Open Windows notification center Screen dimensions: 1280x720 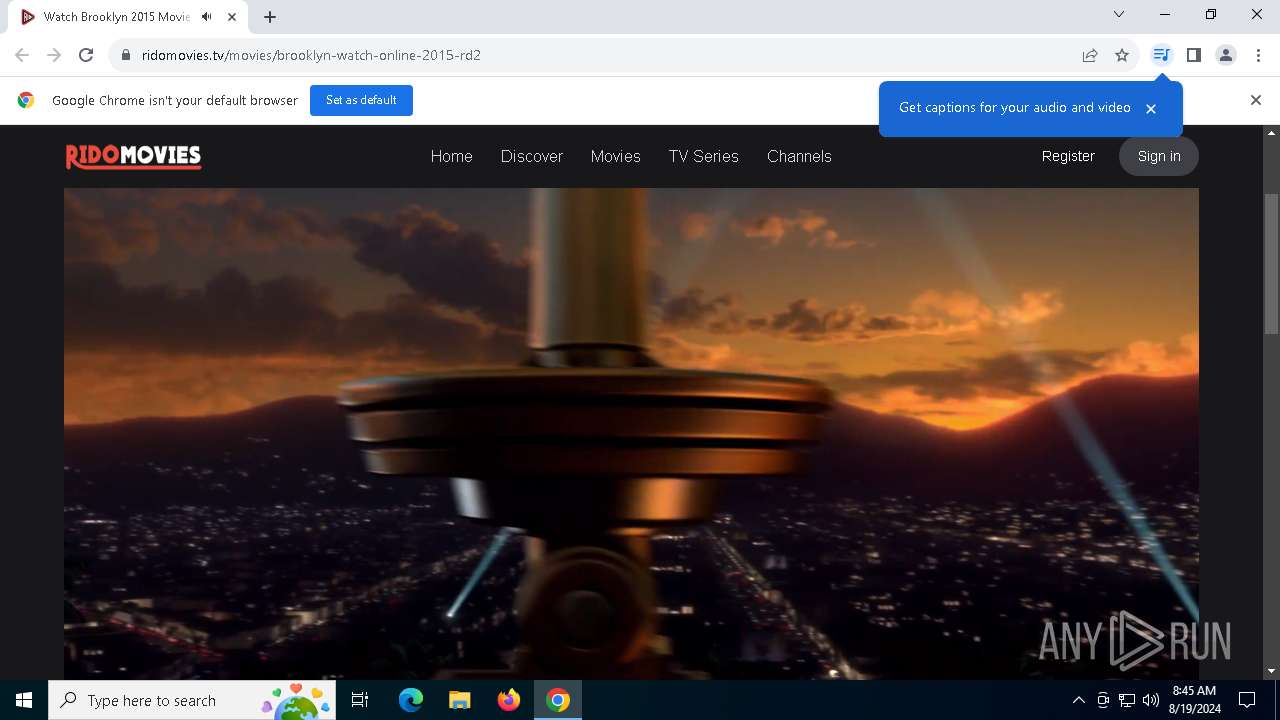[x=1247, y=700]
